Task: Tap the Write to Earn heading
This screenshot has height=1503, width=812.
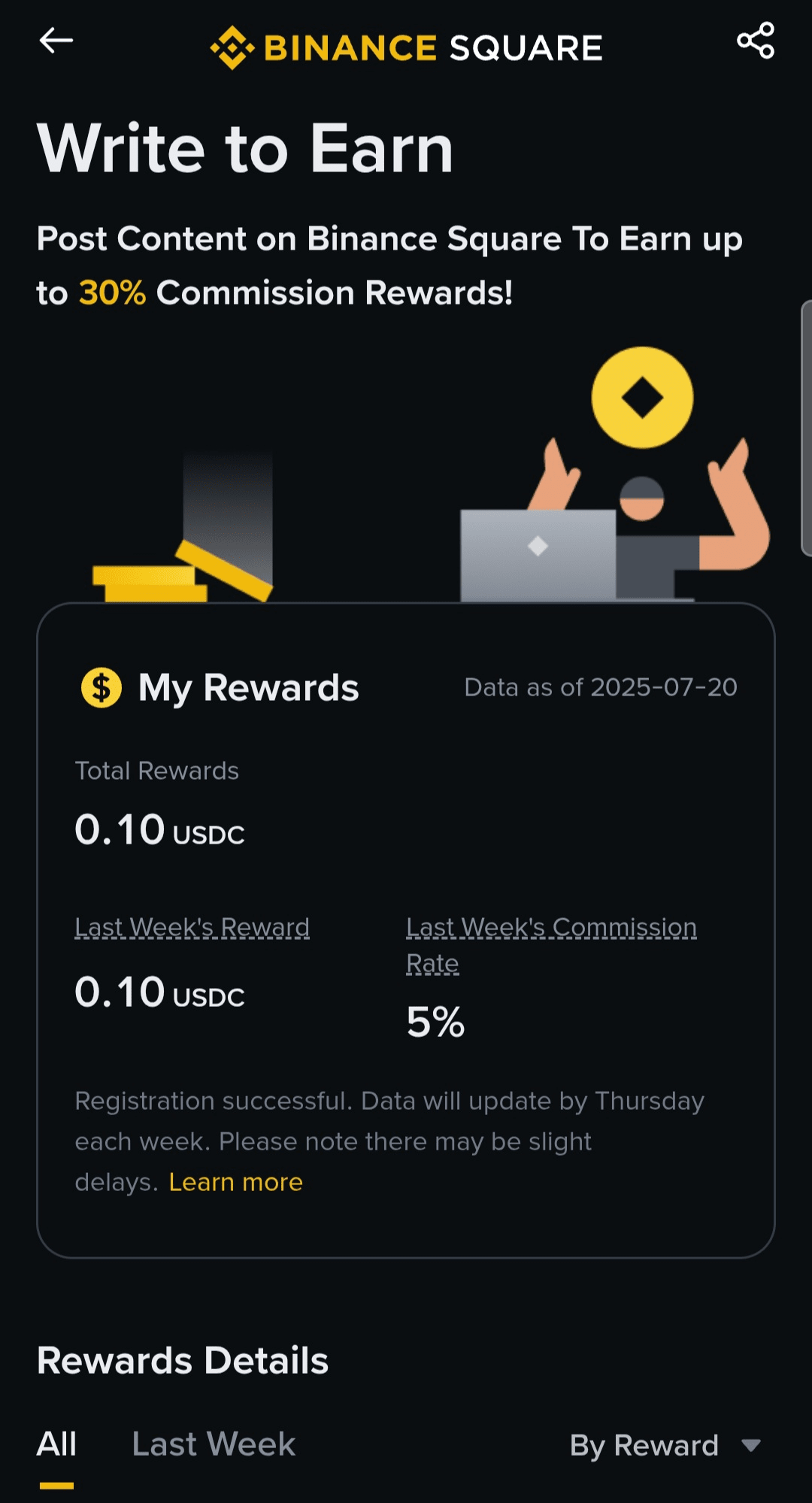Action: point(245,148)
